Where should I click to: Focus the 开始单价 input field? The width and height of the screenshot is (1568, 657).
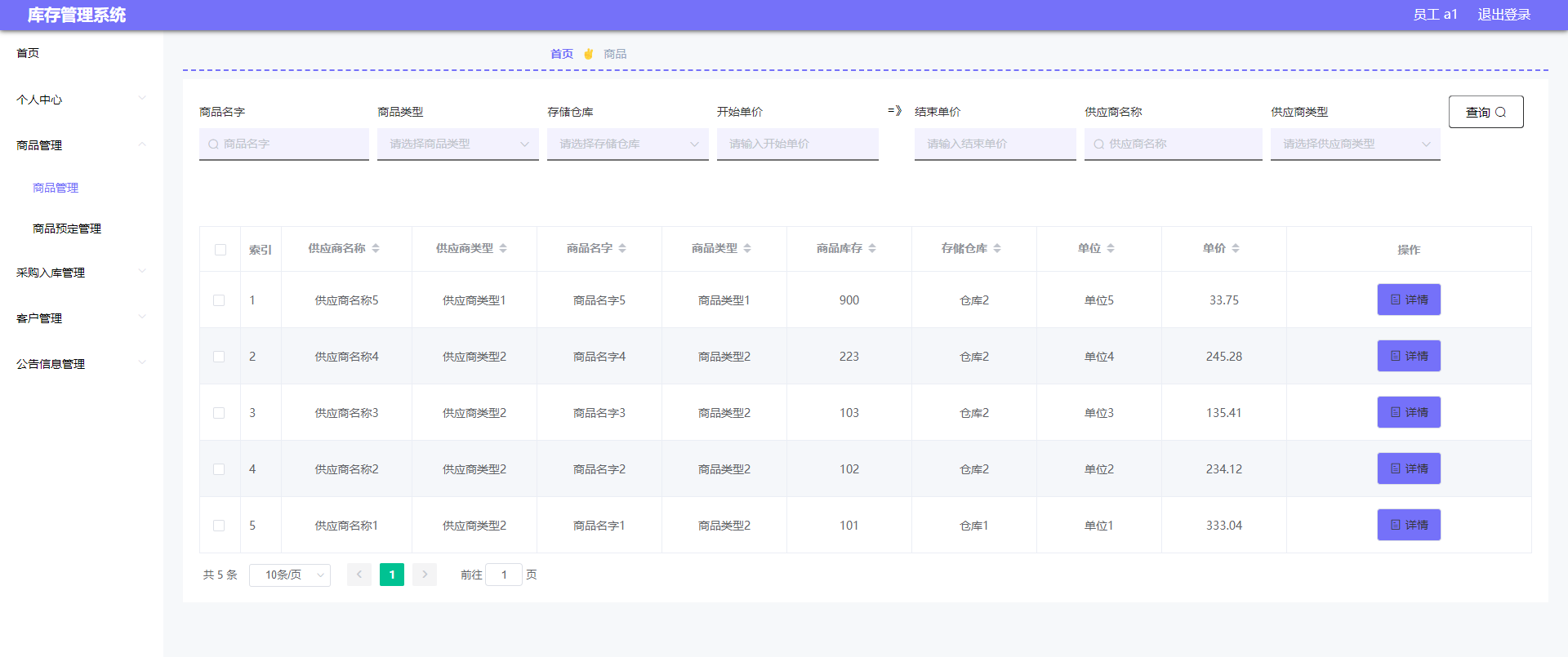tap(798, 144)
